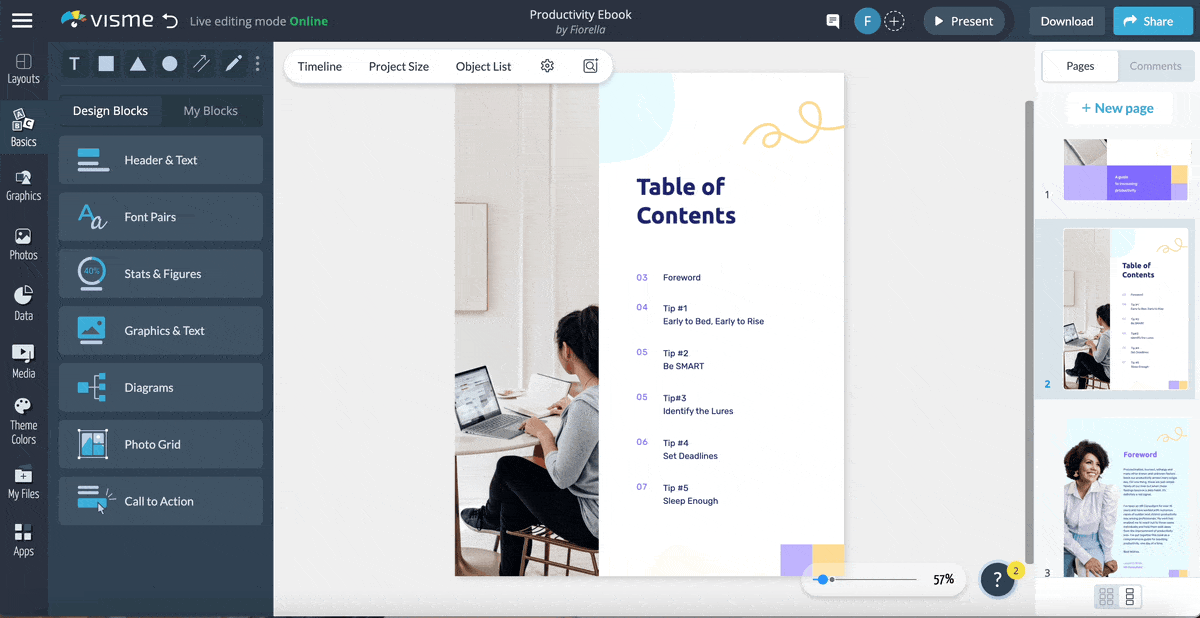Image resolution: width=1200 pixels, height=618 pixels.
Task: Switch to the Comments tab in right panel
Action: pyautogui.click(x=1155, y=66)
